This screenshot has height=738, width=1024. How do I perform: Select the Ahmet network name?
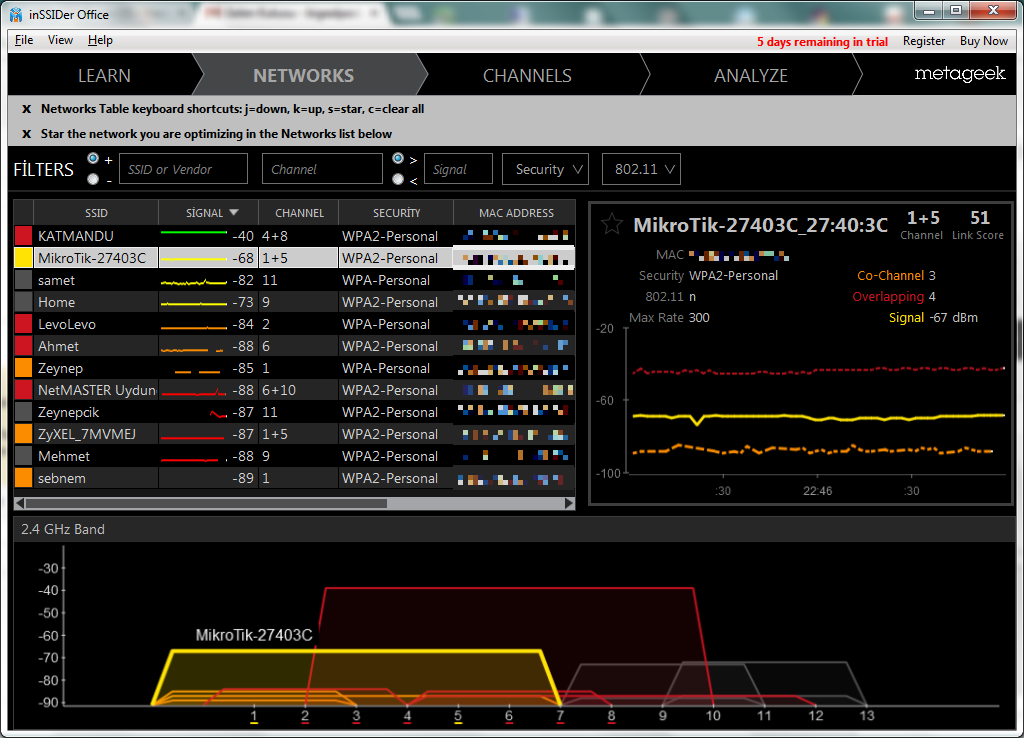[x=58, y=346]
